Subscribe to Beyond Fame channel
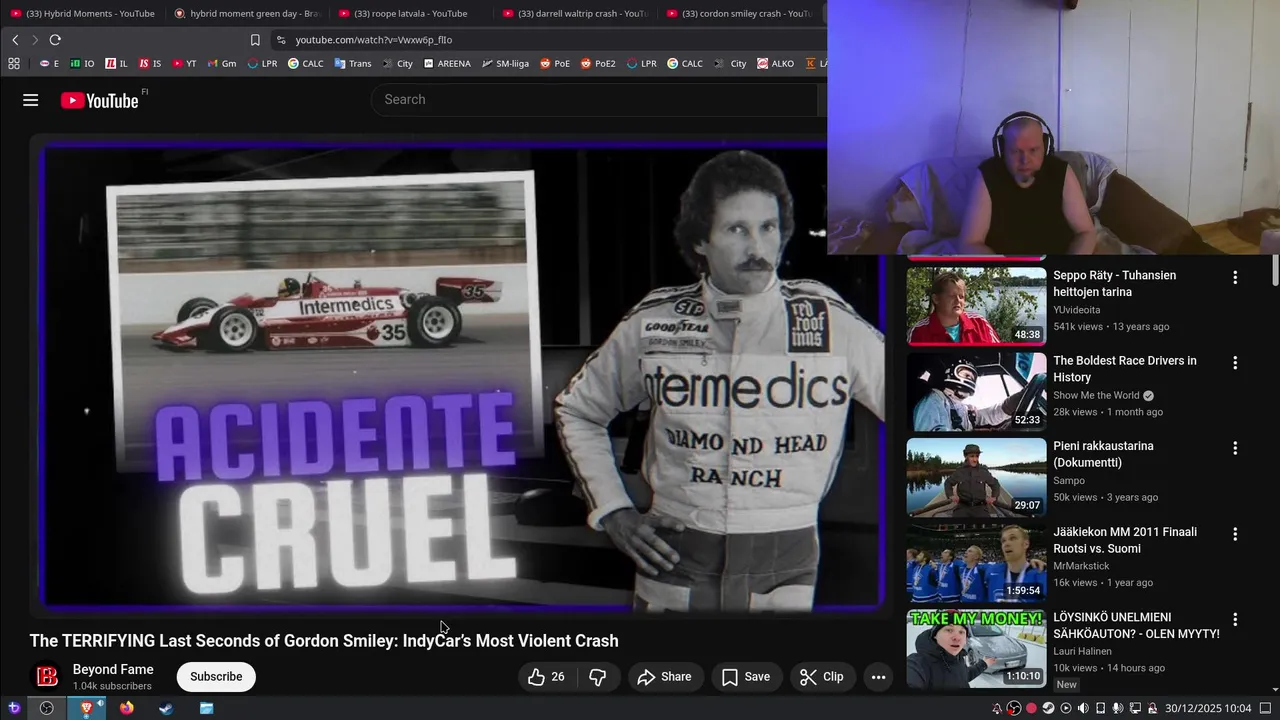1280x720 pixels. pos(216,677)
